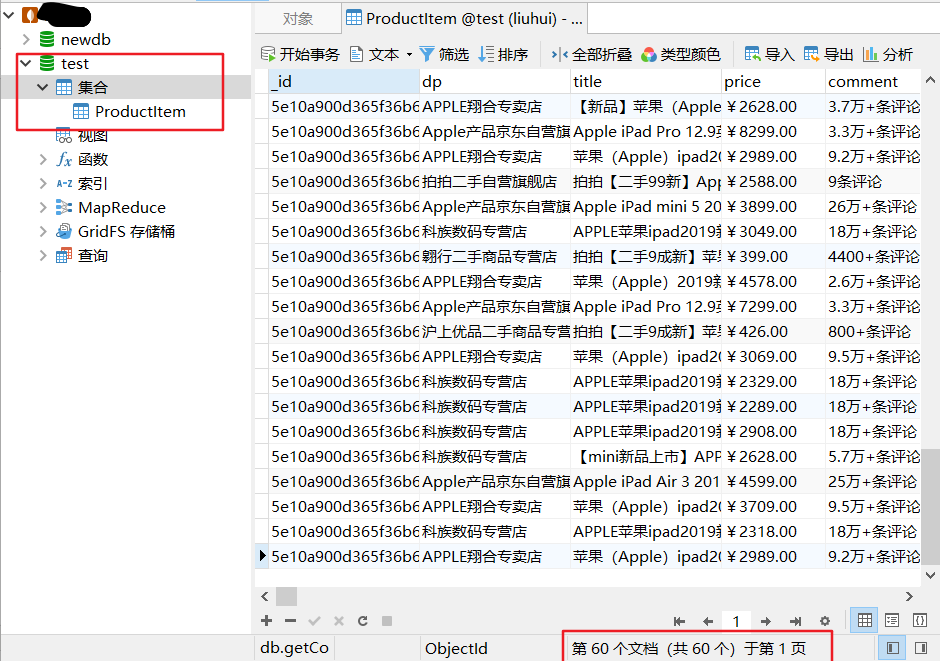Click the title column header
940x661 pixels.
pyautogui.click(x=646, y=82)
